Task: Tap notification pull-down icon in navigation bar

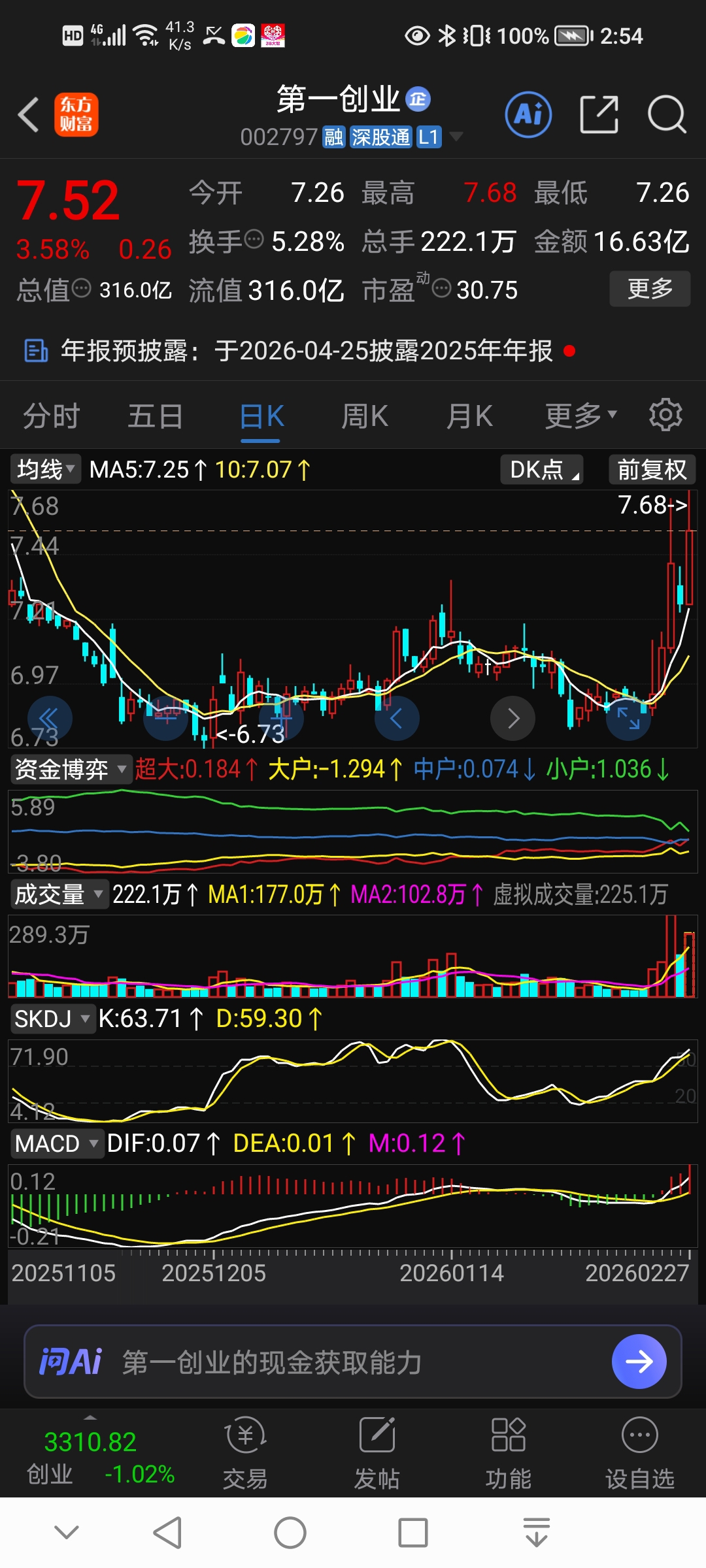Action: click(x=536, y=1532)
